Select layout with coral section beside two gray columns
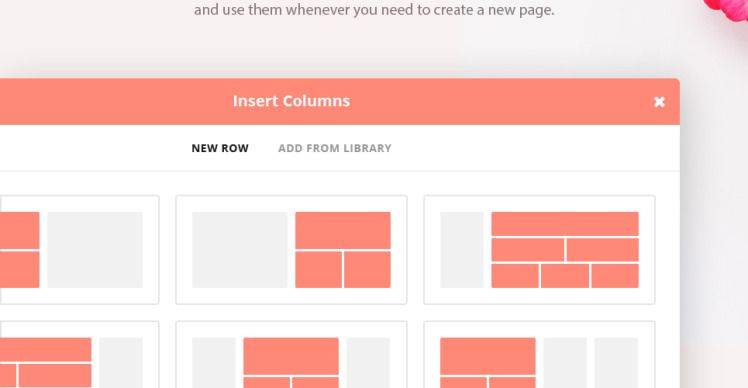This screenshot has height=388, width=748. [x=539, y=355]
